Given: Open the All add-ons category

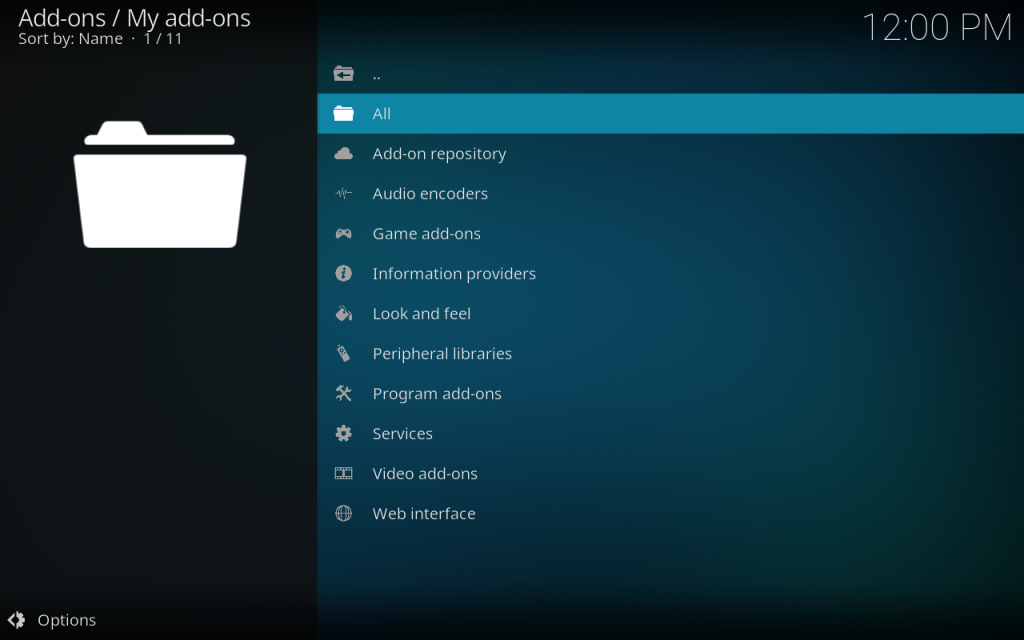Looking at the screenshot, I should (x=381, y=114).
